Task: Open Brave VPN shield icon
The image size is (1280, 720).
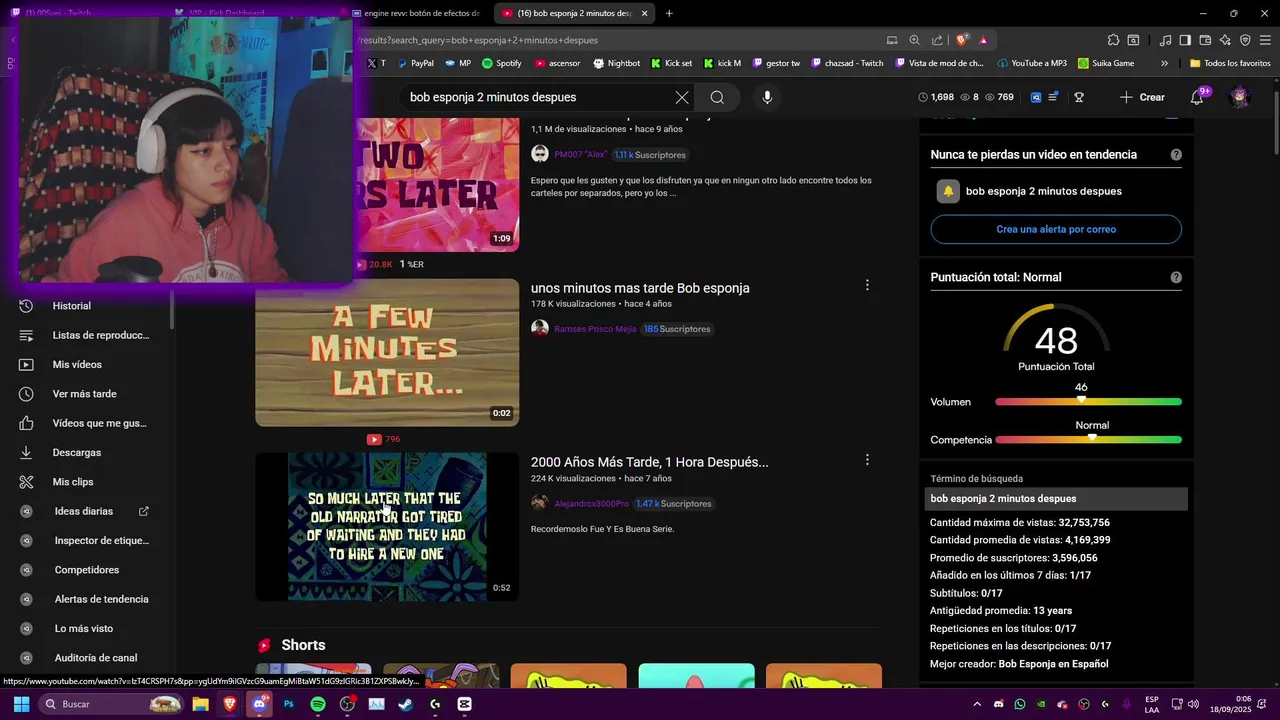Action: [x=1245, y=40]
